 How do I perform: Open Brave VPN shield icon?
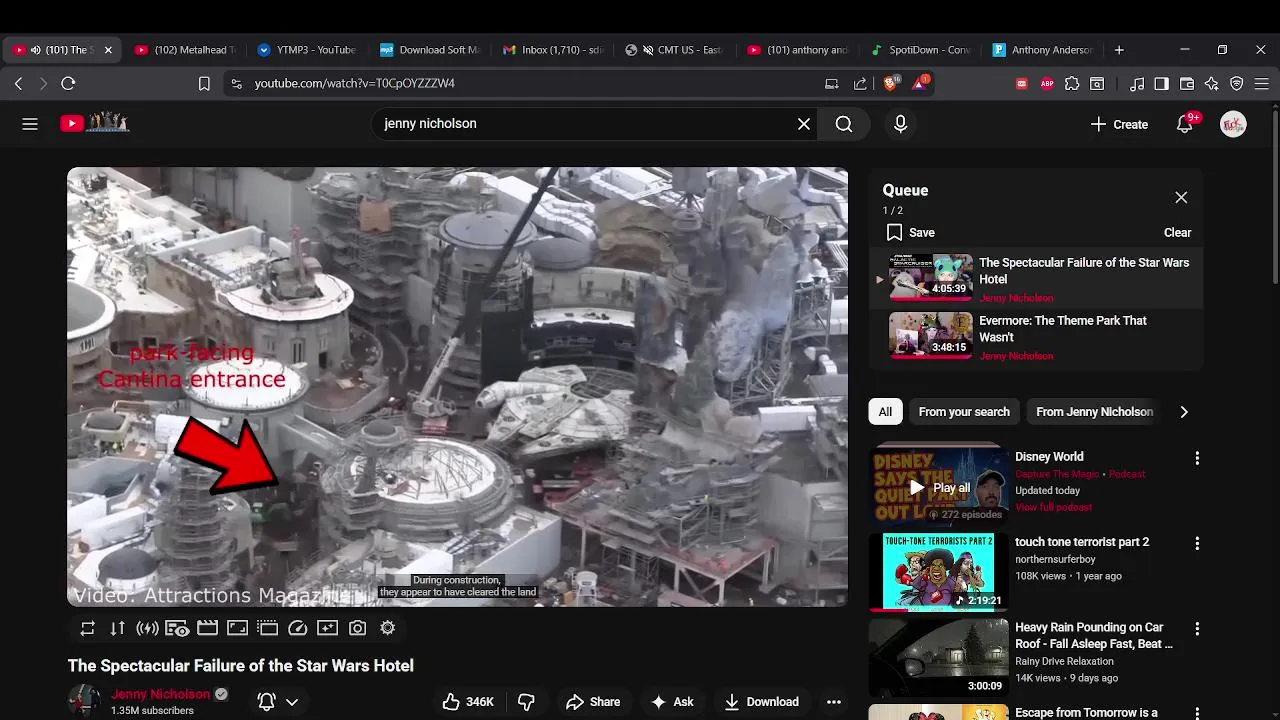[x=1237, y=84]
